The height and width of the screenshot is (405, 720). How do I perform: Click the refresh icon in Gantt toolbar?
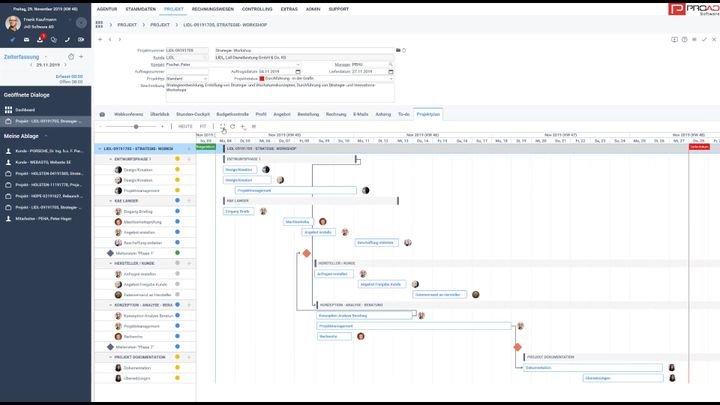[x=233, y=127]
